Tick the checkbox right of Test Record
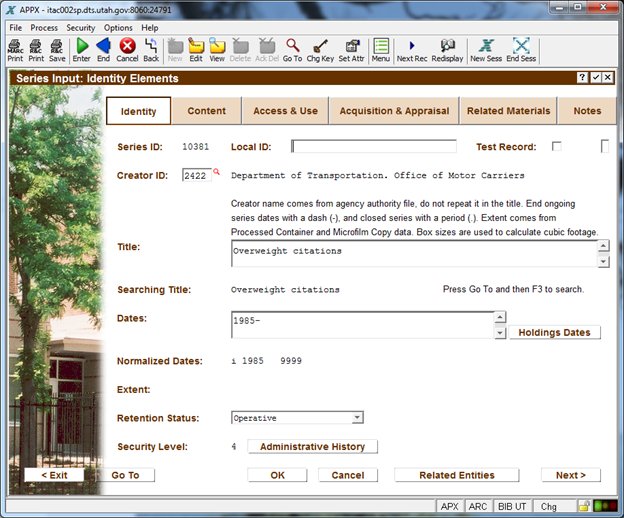The height and width of the screenshot is (518, 624). [x=605, y=147]
